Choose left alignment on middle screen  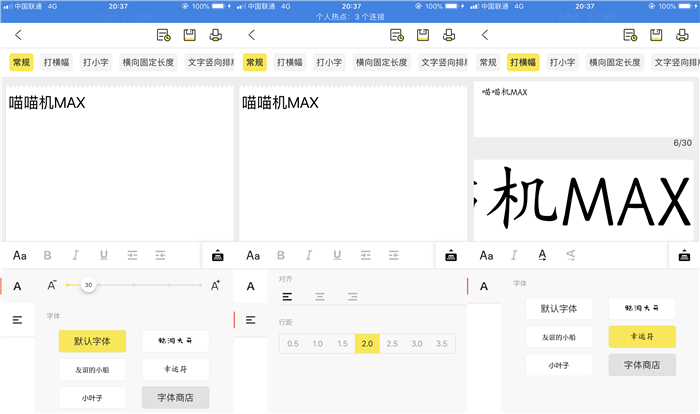click(288, 297)
